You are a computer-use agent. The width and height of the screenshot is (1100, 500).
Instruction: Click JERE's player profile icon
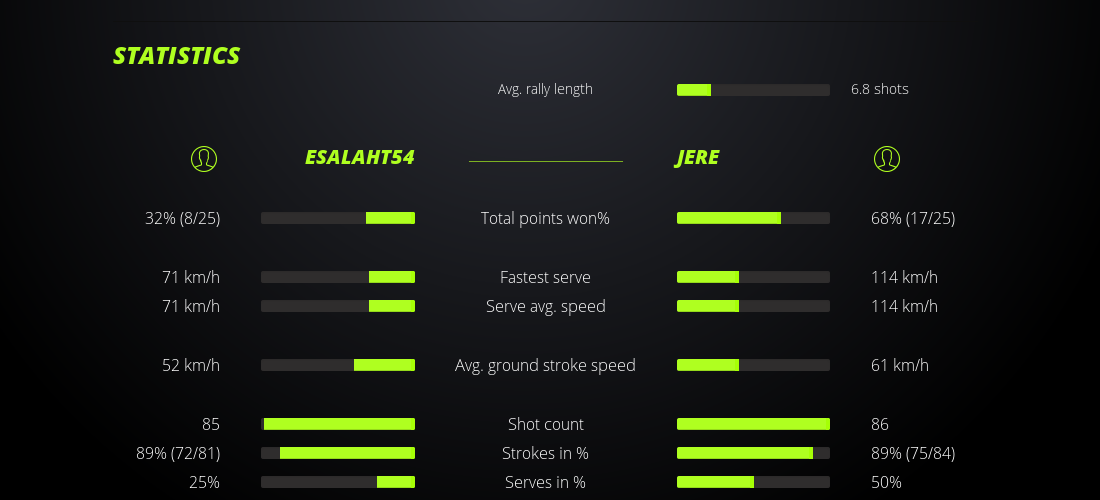(x=887, y=158)
